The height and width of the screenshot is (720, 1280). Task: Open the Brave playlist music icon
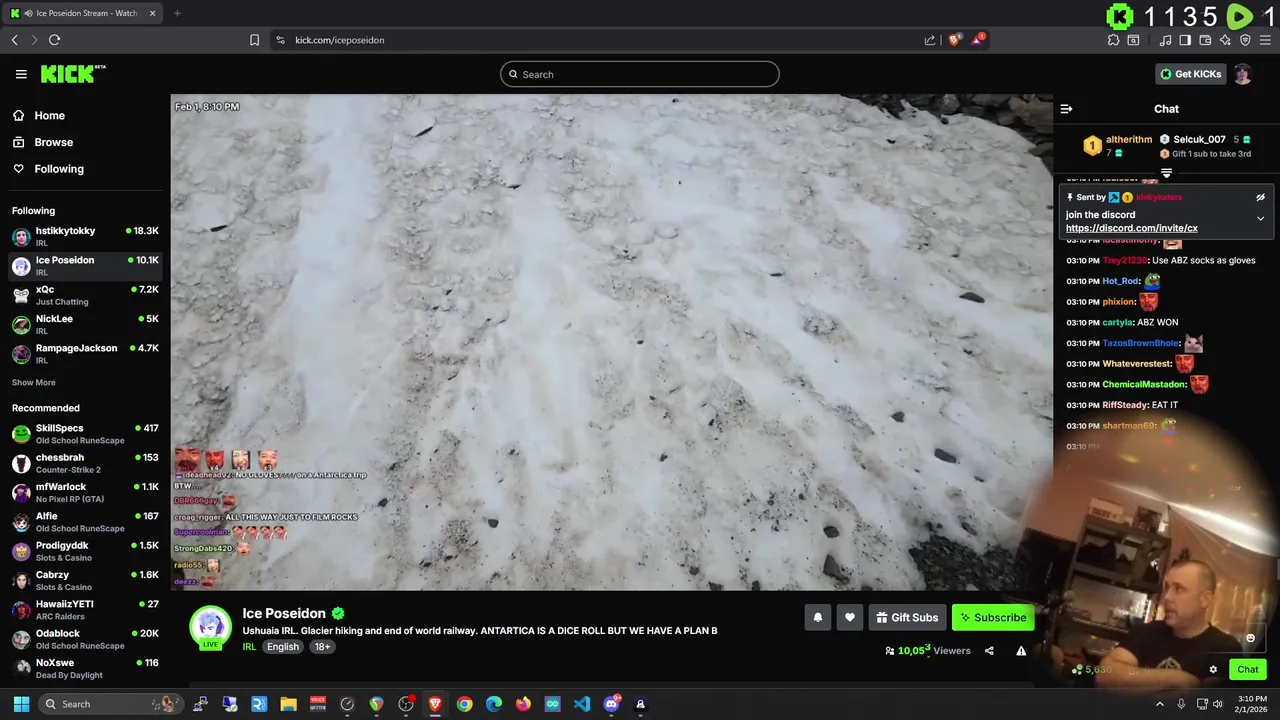coord(1165,40)
